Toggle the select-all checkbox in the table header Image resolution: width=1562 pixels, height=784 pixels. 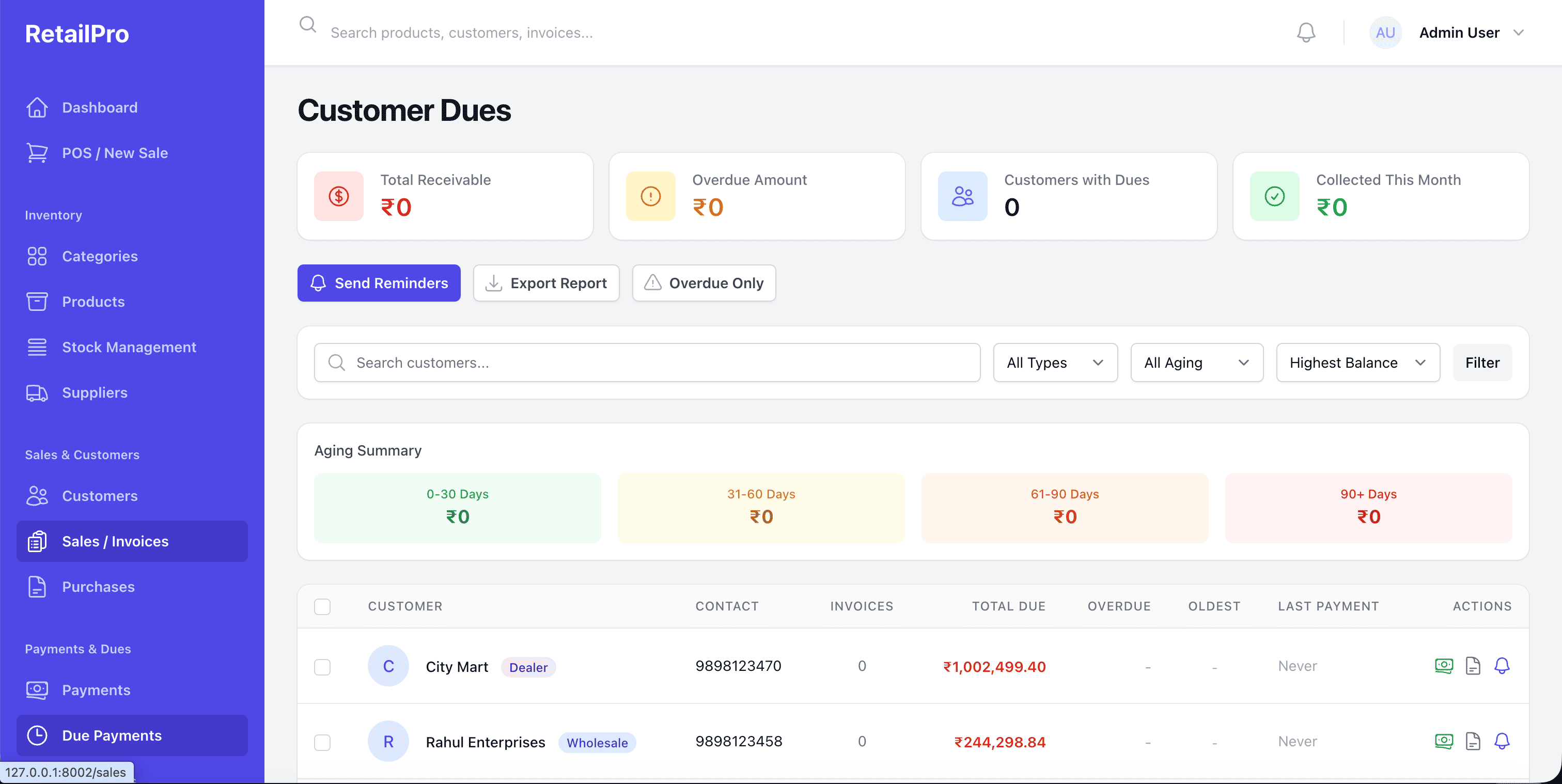pyautogui.click(x=322, y=606)
